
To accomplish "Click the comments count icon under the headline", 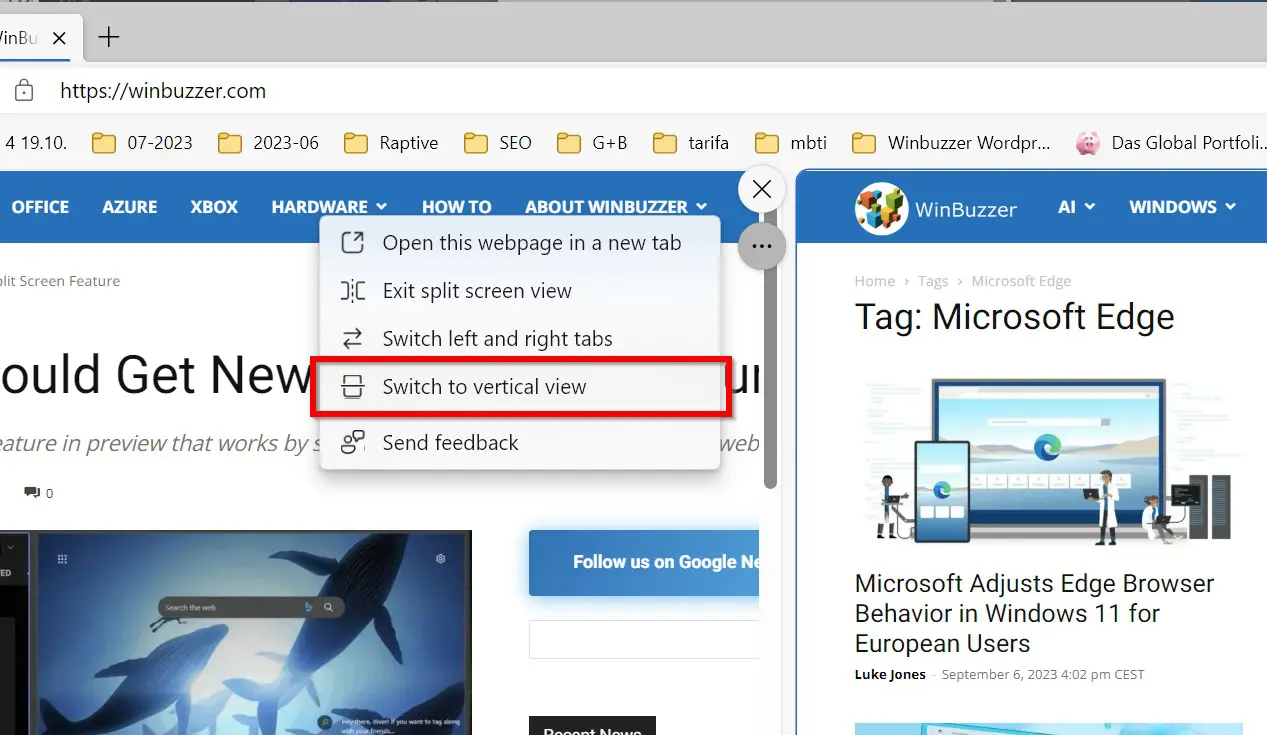I will [29, 492].
